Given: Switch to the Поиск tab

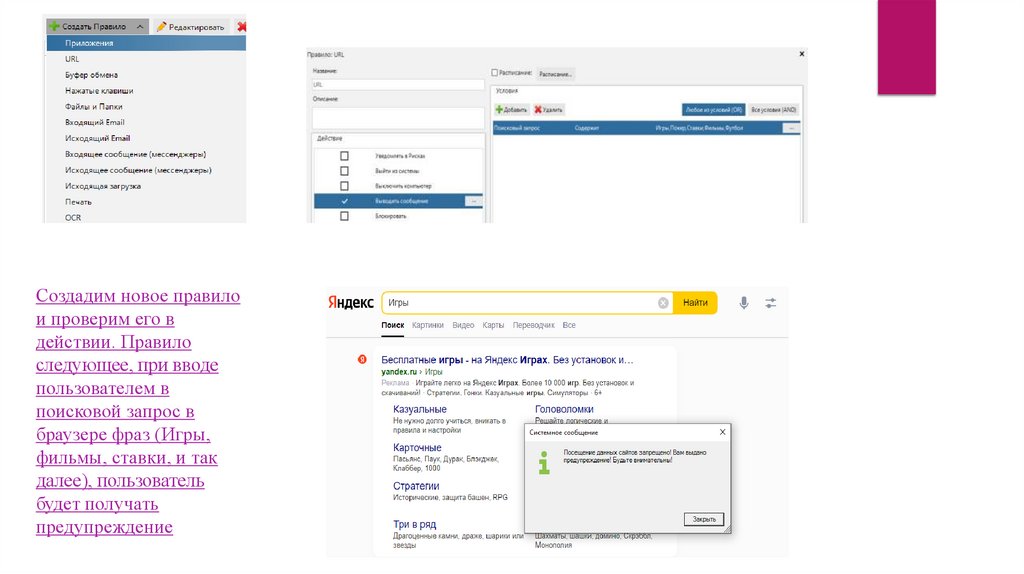Looking at the screenshot, I should pyautogui.click(x=392, y=325).
